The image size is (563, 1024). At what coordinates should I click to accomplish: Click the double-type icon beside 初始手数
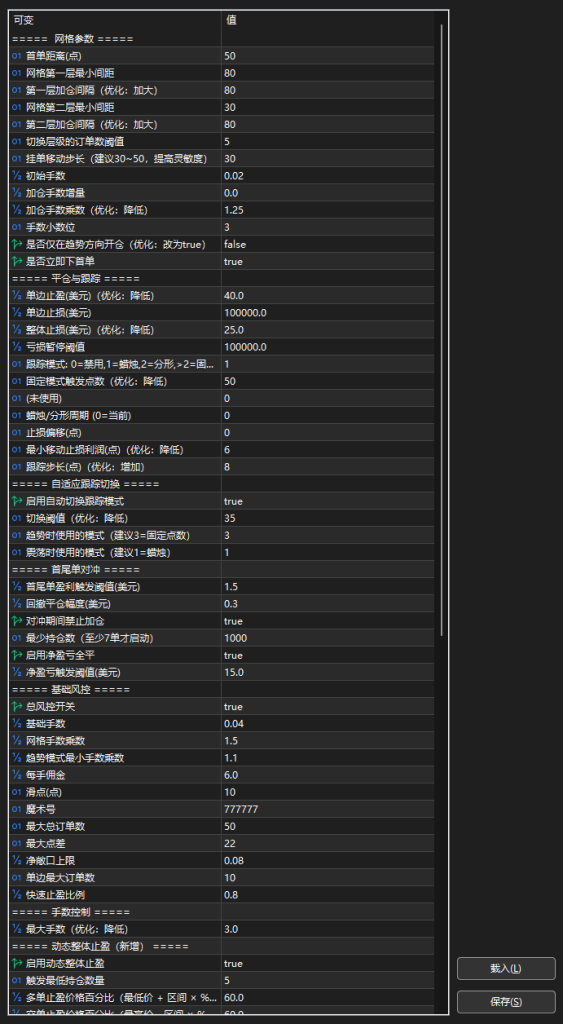coord(17,176)
